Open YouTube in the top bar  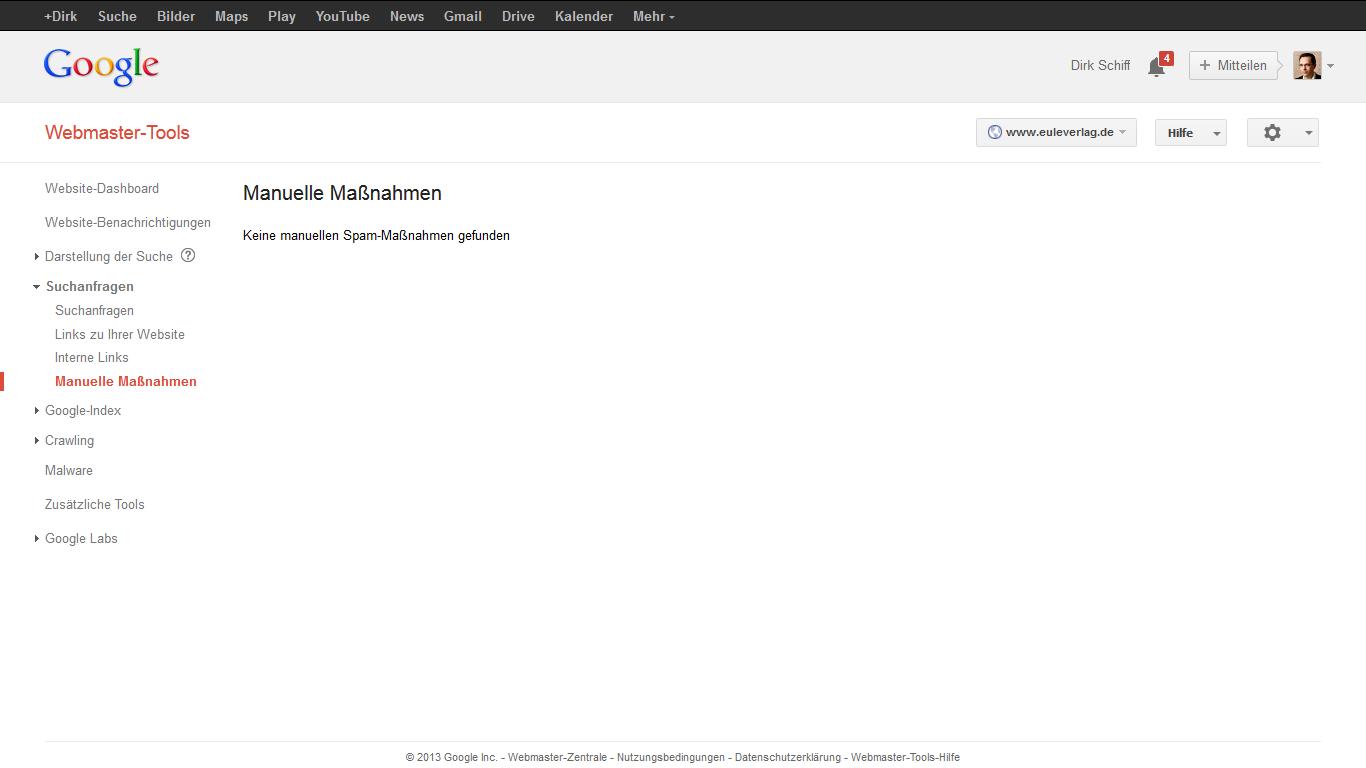click(342, 16)
